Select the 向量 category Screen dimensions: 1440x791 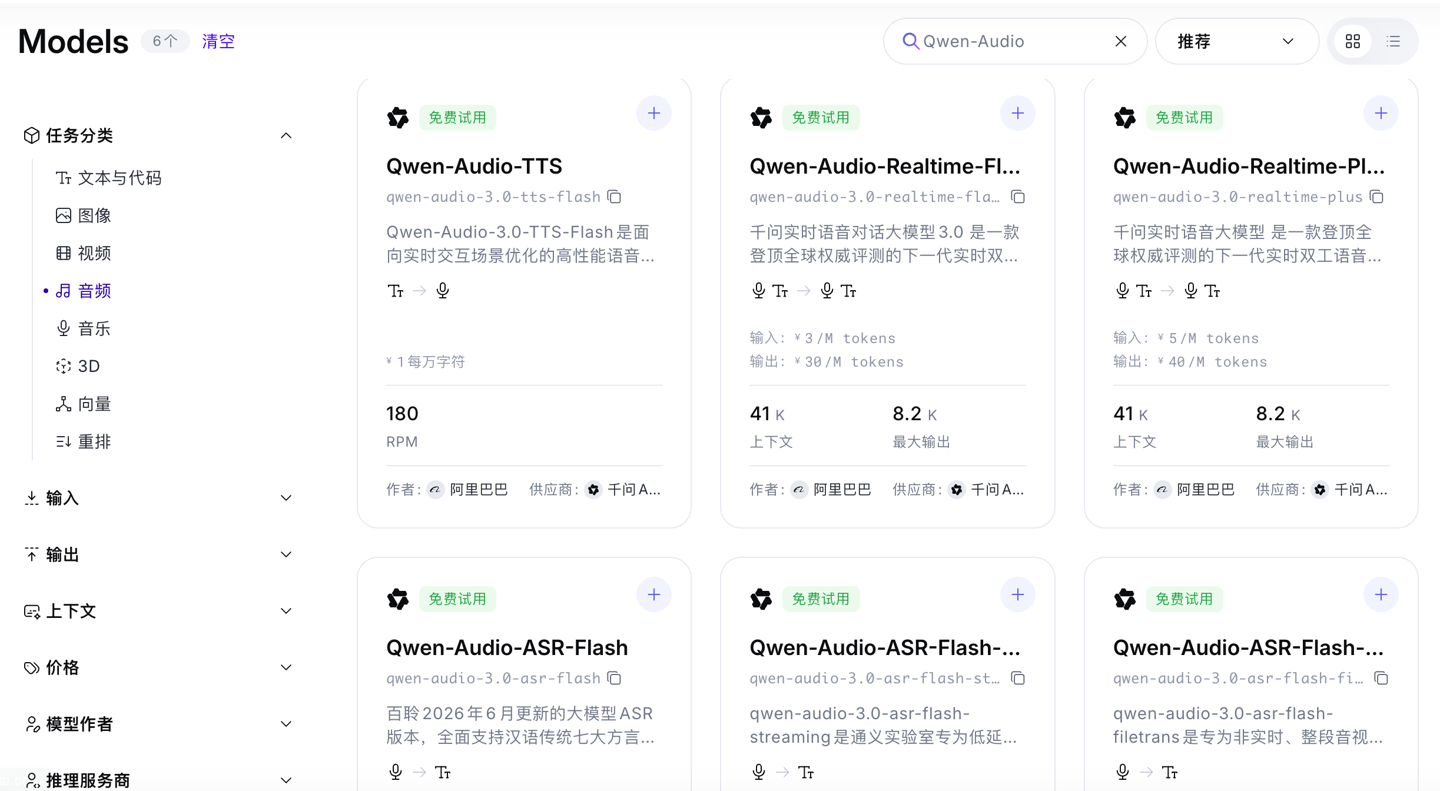(x=84, y=404)
